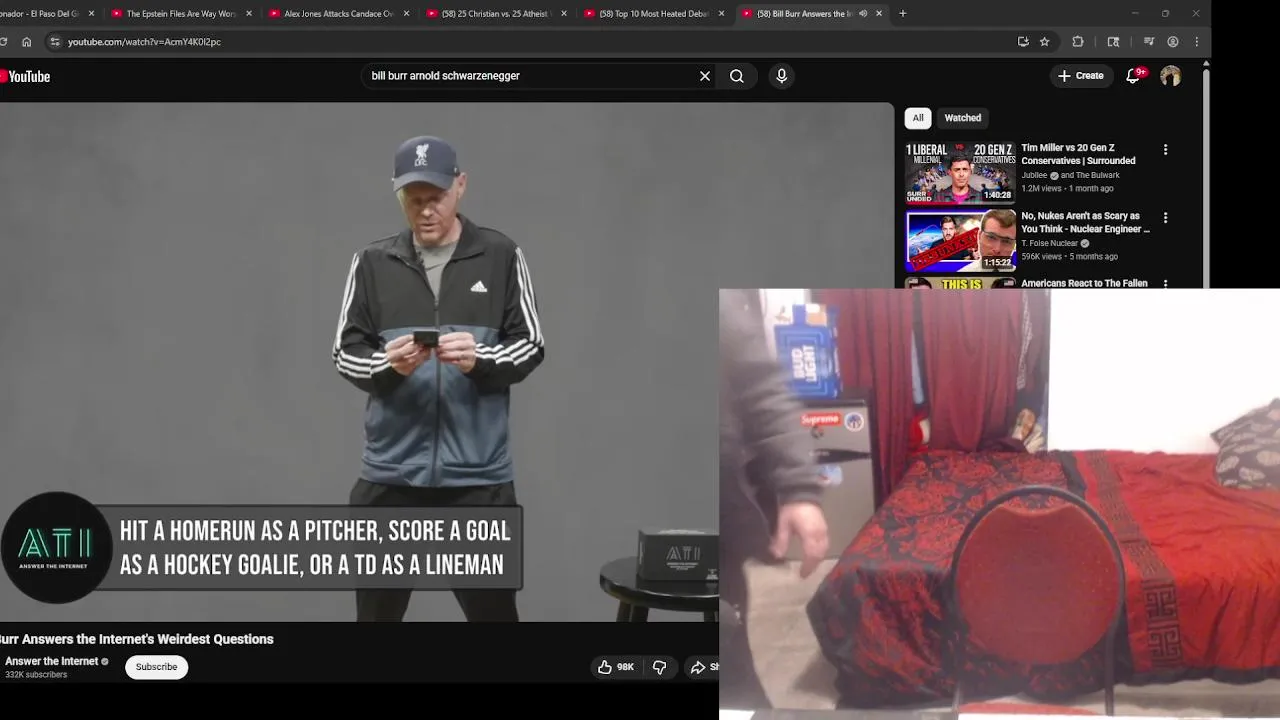Open the browser extensions puzzle icon

tap(1078, 42)
